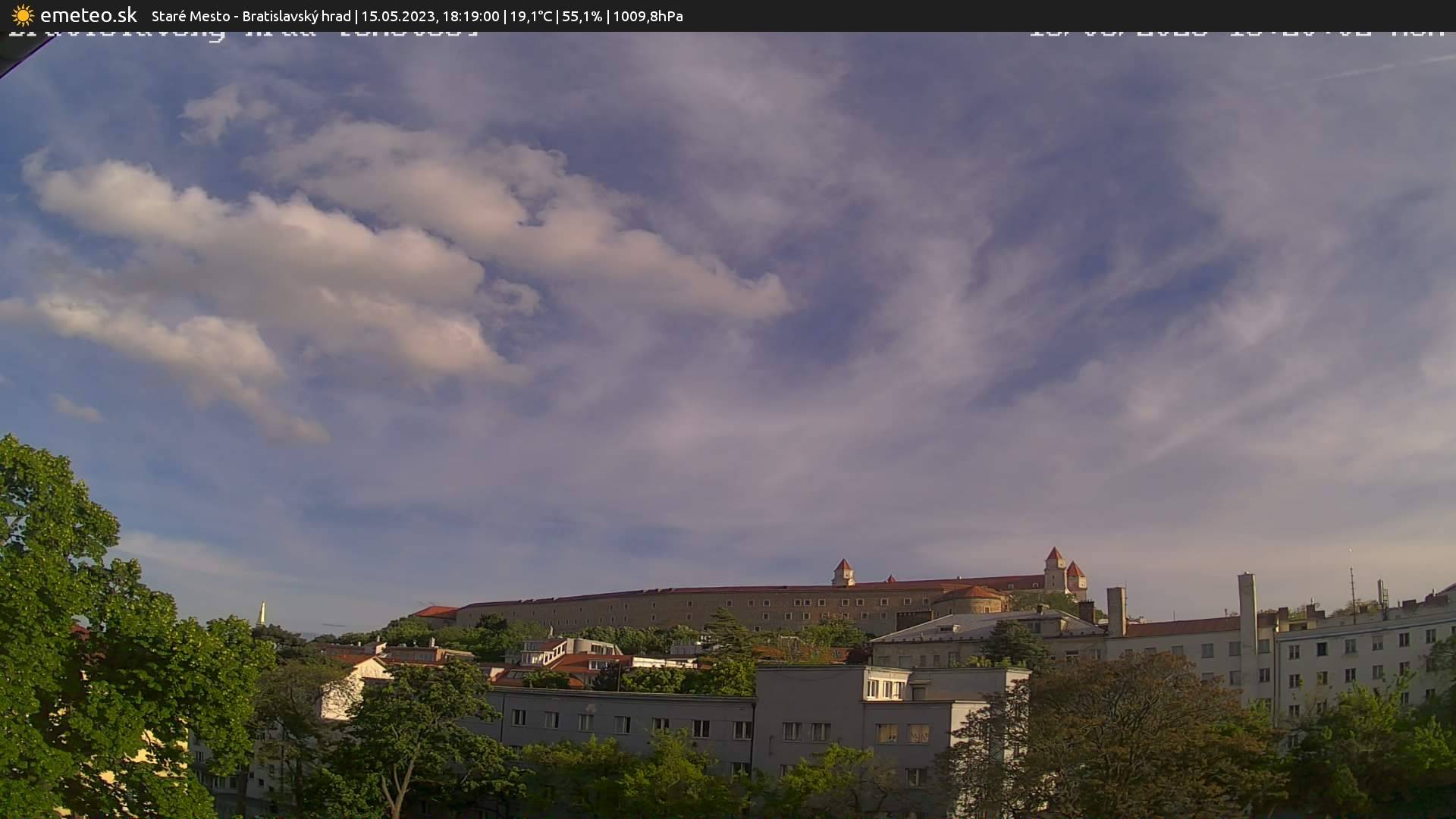
Task: Click the 55,1% humidity reading
Action: coord(582,16)
